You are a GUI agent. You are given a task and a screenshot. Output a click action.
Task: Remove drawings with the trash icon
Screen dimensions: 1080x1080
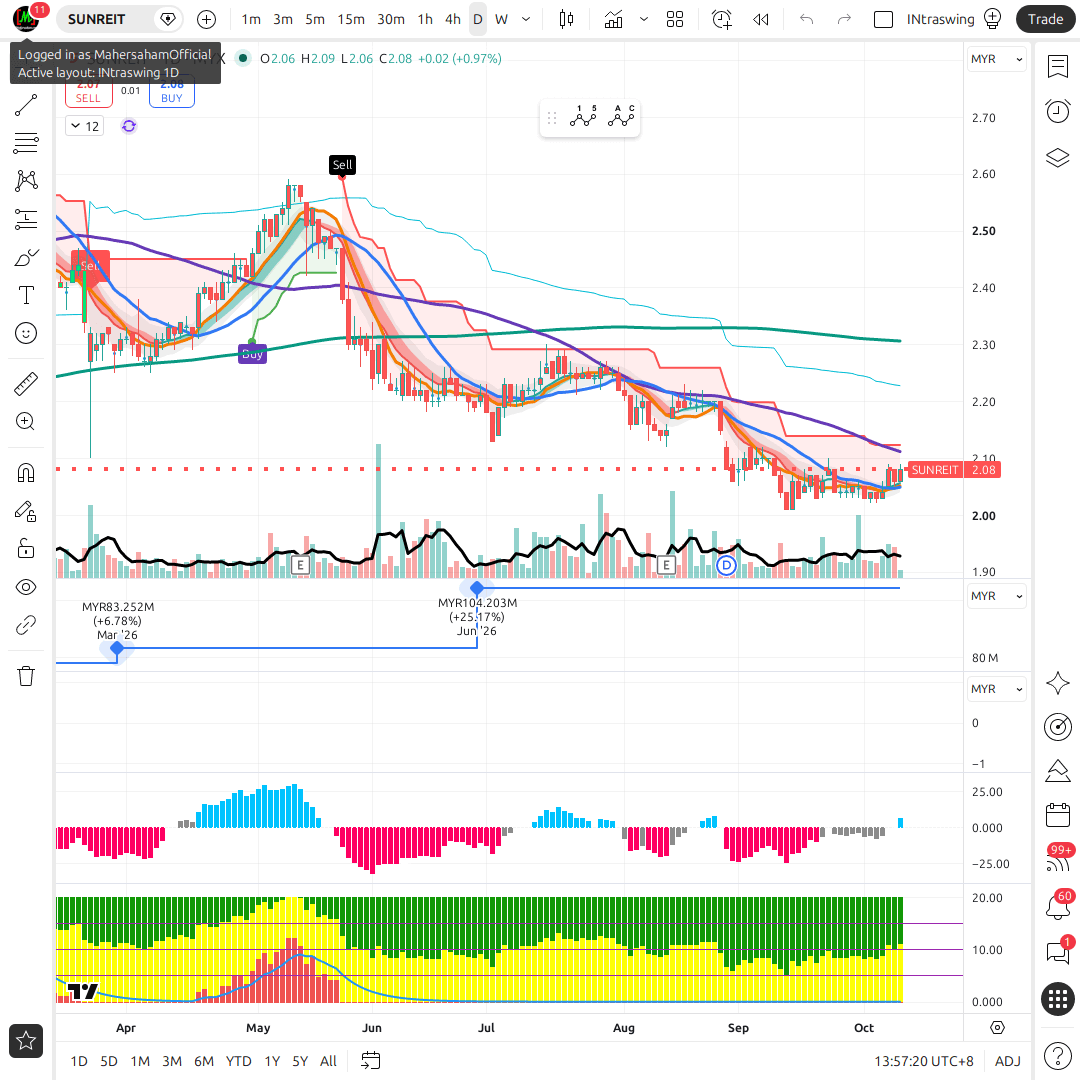pos(25,676)
